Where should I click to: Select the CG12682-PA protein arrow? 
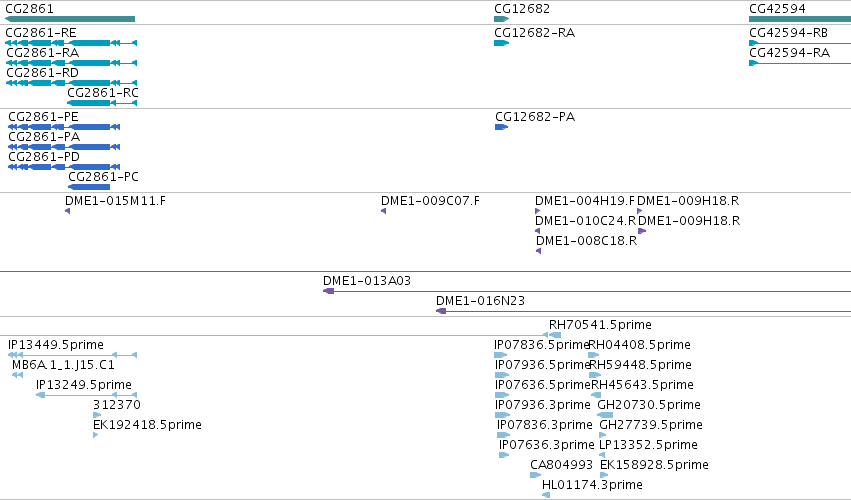[x=501, y=127]
